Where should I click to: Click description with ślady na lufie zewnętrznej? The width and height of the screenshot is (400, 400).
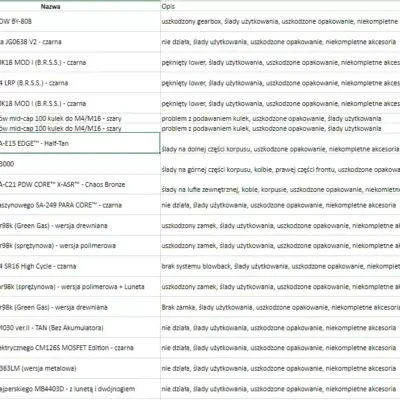(x=280, y=185)
